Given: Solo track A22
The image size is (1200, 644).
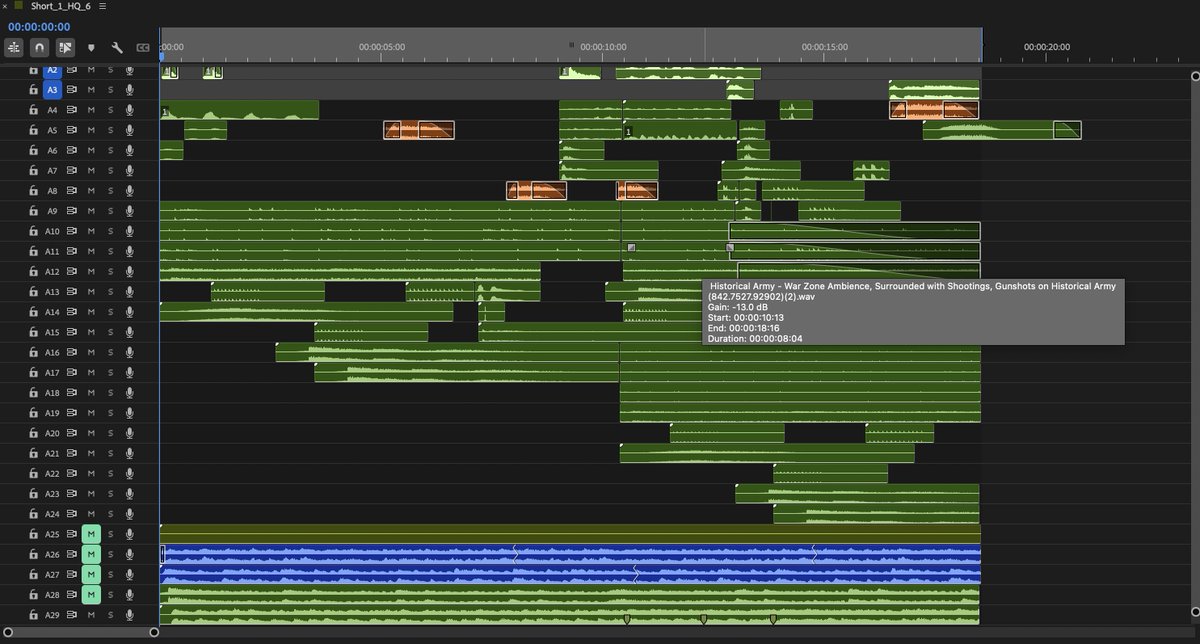Looking at the screenshot, I should [110, 473].
